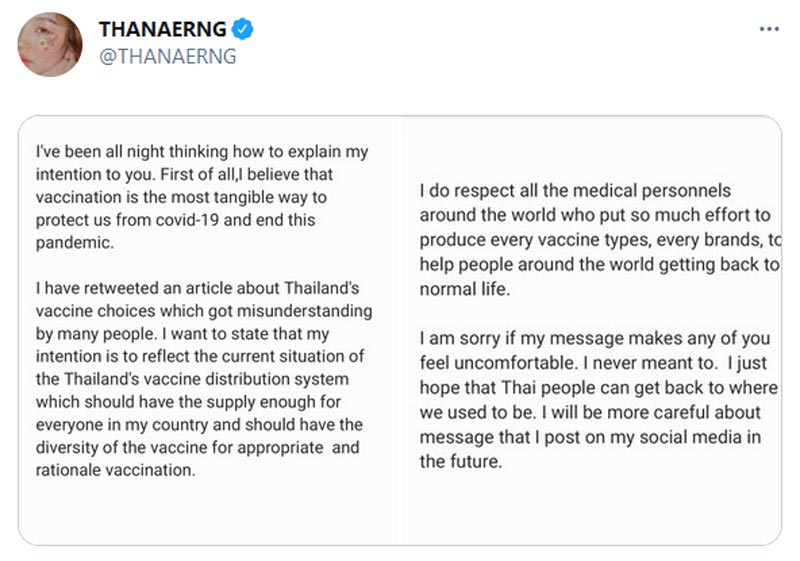Open THANAERNG's profile avatar picture
Viewport: 800px width, 561px height.
pyautogui.click(x=50, y=44)
